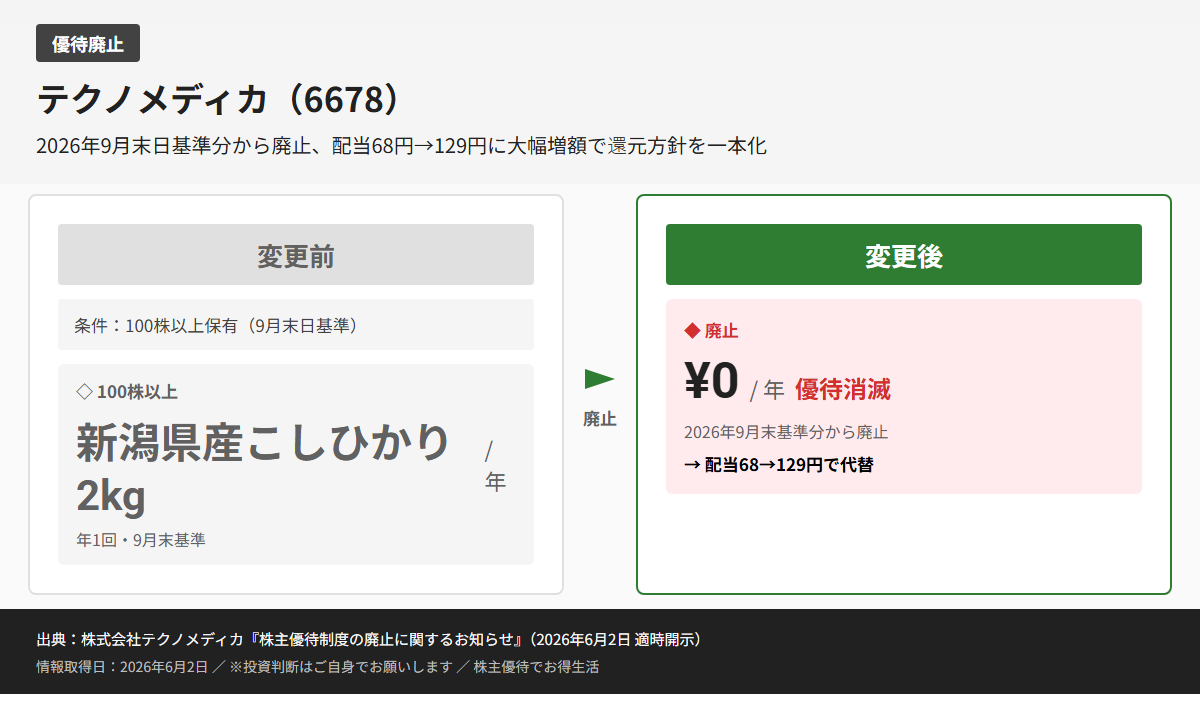Click the 条件：100株以上保有 condition row

(296, 325)
